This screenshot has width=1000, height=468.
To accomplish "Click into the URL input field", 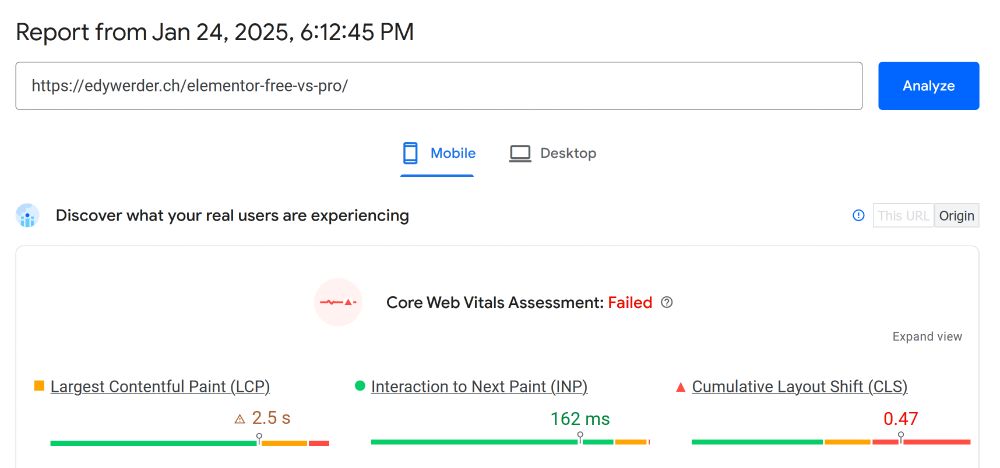I will point(438,86).
